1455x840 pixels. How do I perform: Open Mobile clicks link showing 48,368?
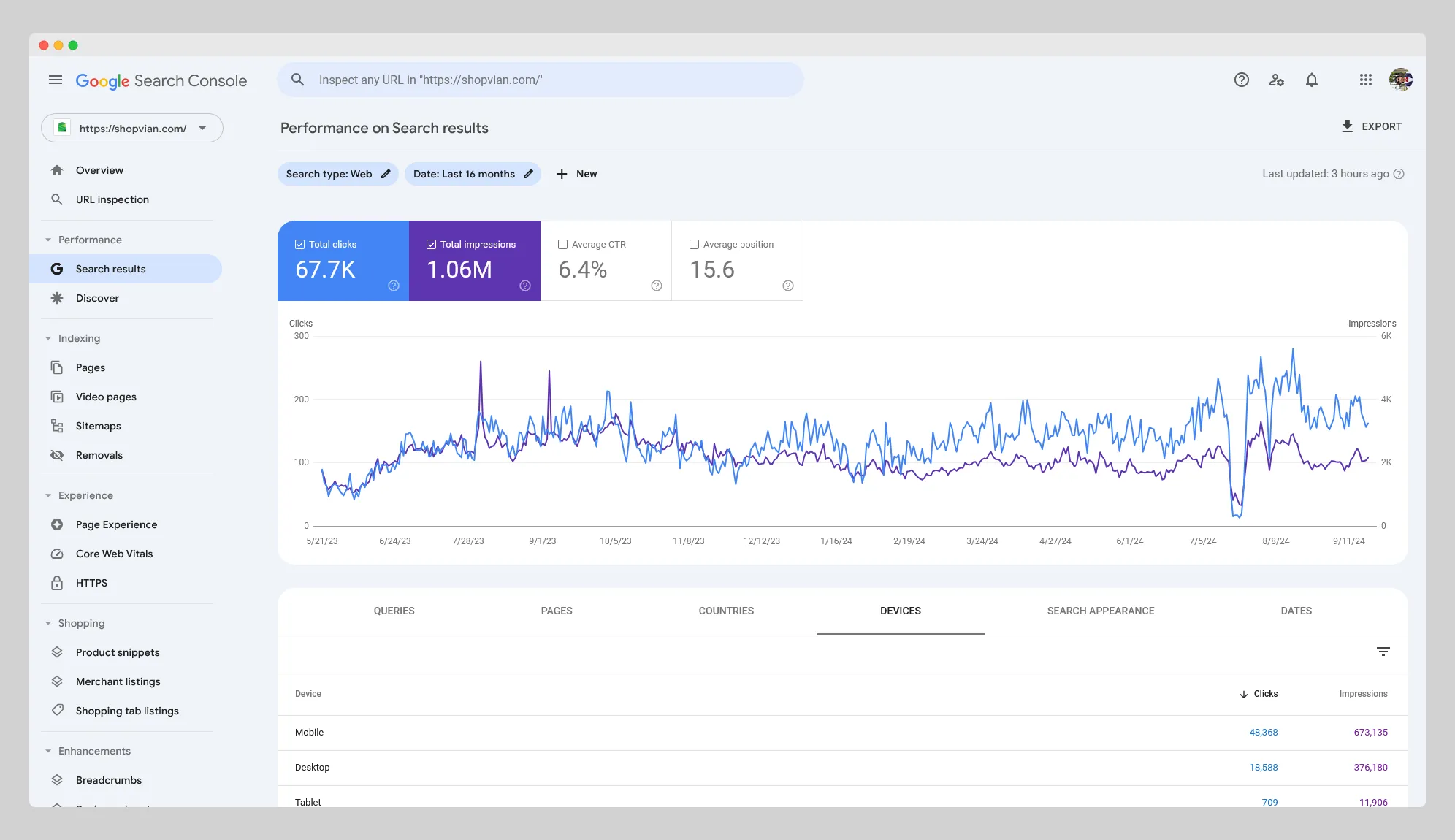click(x=1264, y=732)
